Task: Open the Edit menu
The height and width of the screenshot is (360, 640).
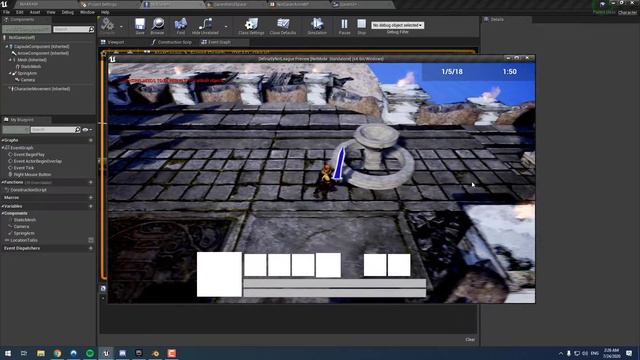Action: (x=20, y=12)
